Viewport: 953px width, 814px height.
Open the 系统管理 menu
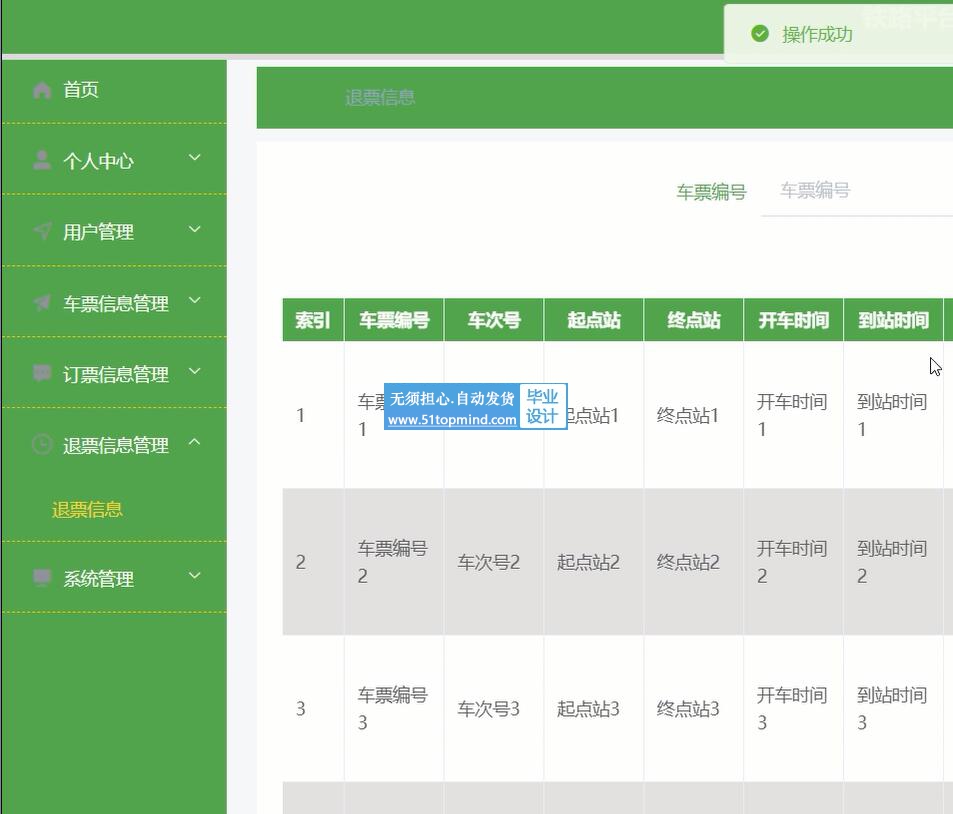pyautogui.click(x=114, y=578)
